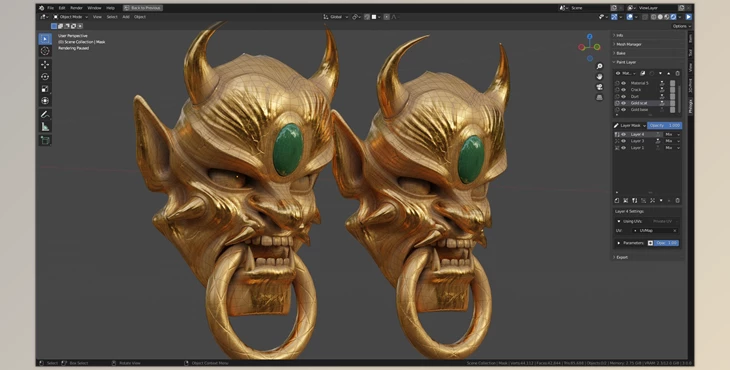Switch to rendered viewport shading

point(673,17)
